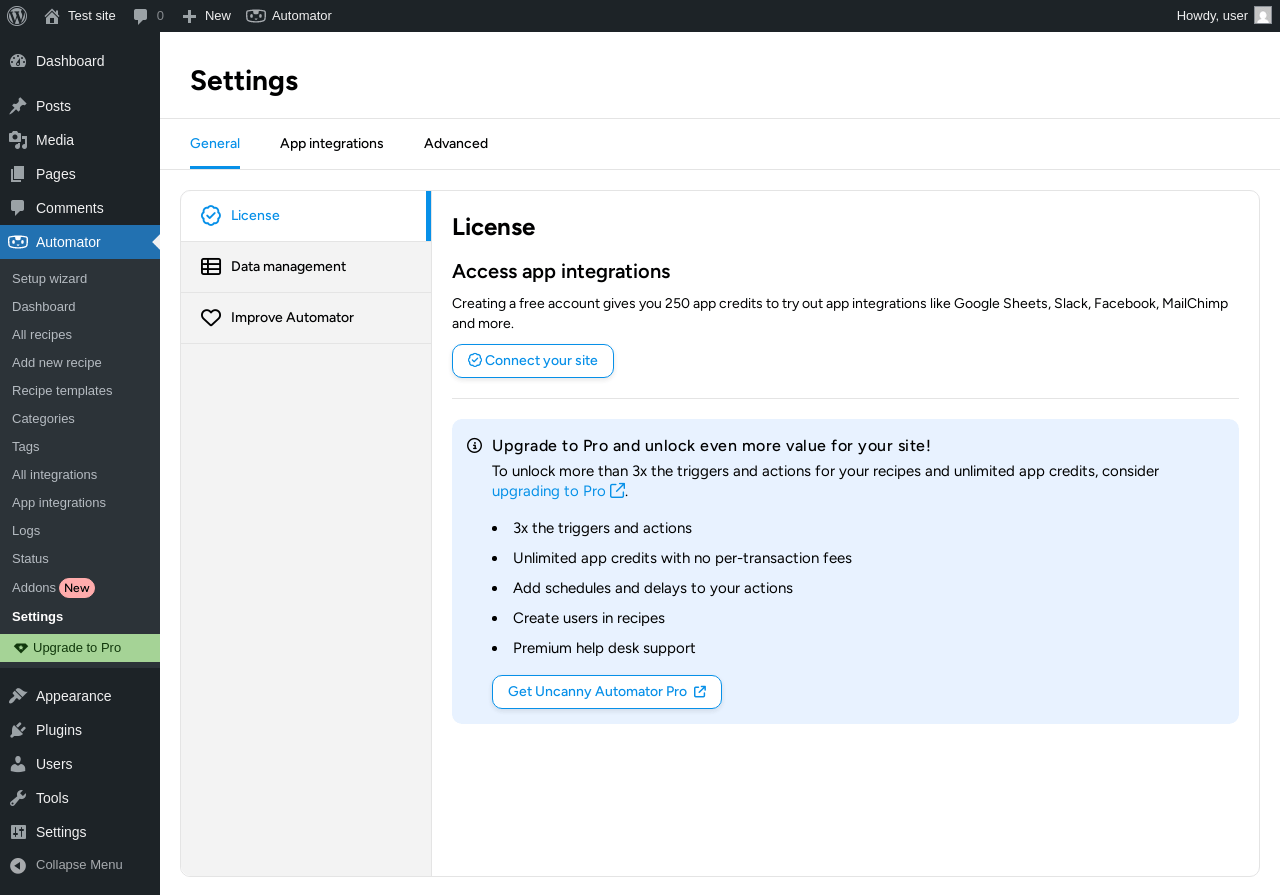This screenshot has width=1280, height=895.
Task: Click the New label in the admin bar
Action: pos(218,16)
